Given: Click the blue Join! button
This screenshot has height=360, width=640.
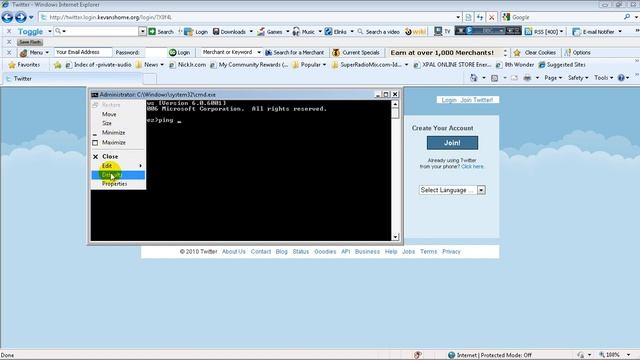Looking at the screenshot, I should pyautogui.click(x=452, y=143).
